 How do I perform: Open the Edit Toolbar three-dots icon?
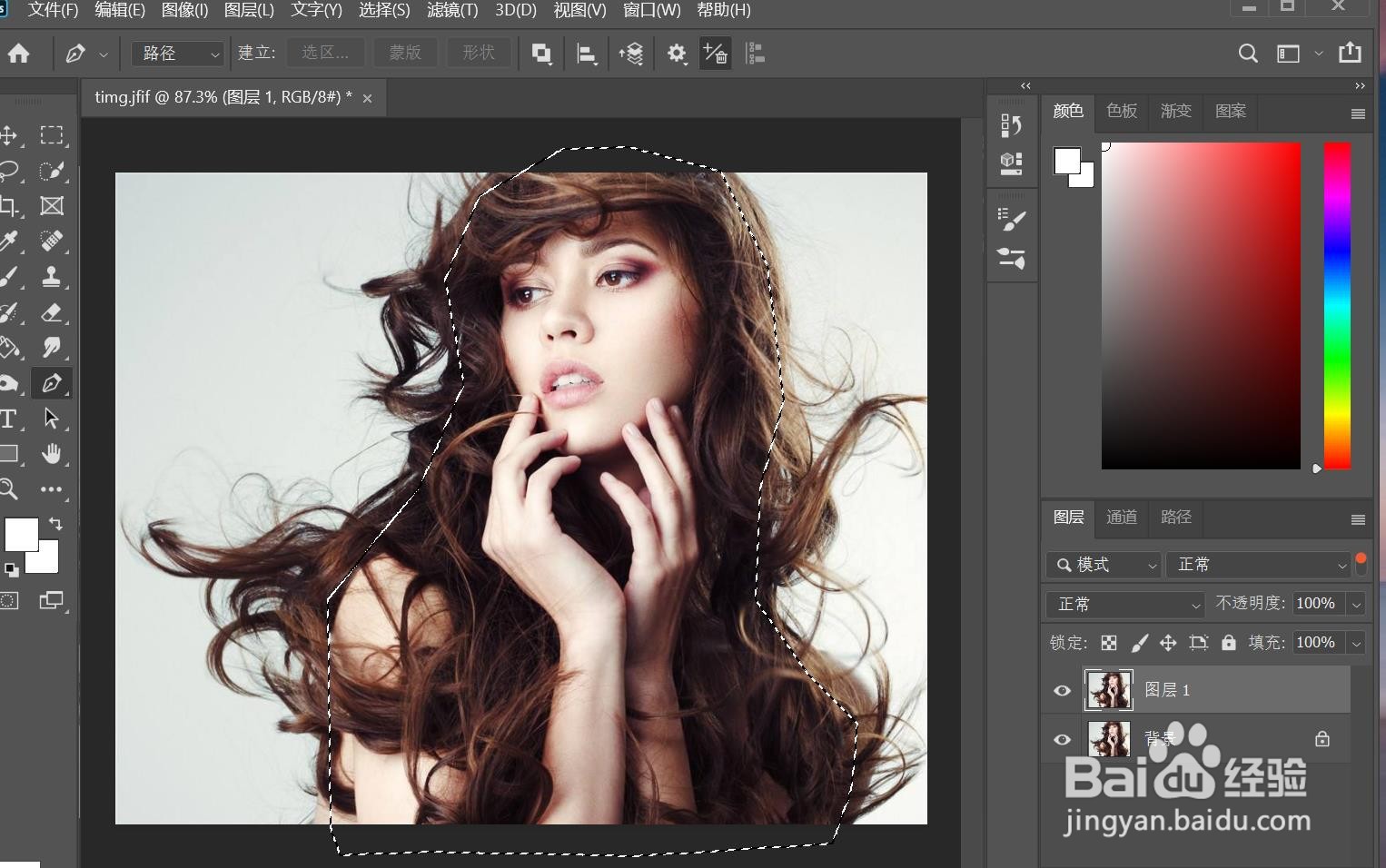[x=52, y=489]
